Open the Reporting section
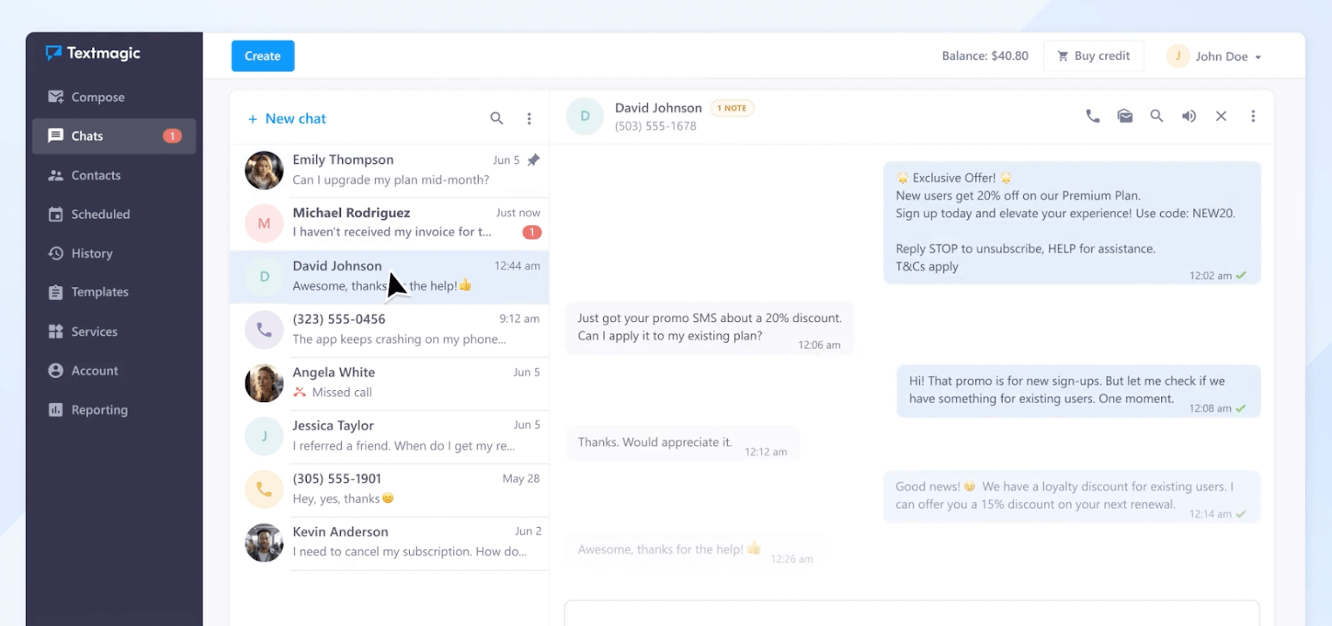 point(99,410)
